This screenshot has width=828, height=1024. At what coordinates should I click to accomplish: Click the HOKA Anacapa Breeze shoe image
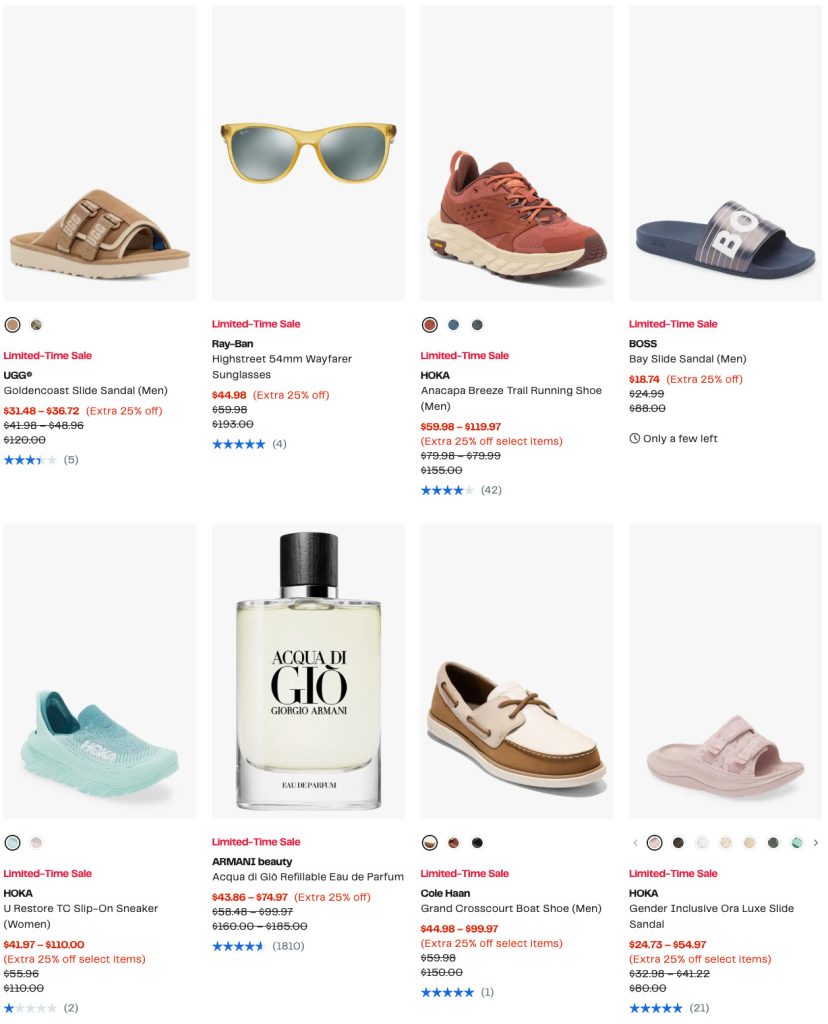(x=517, y=153)
